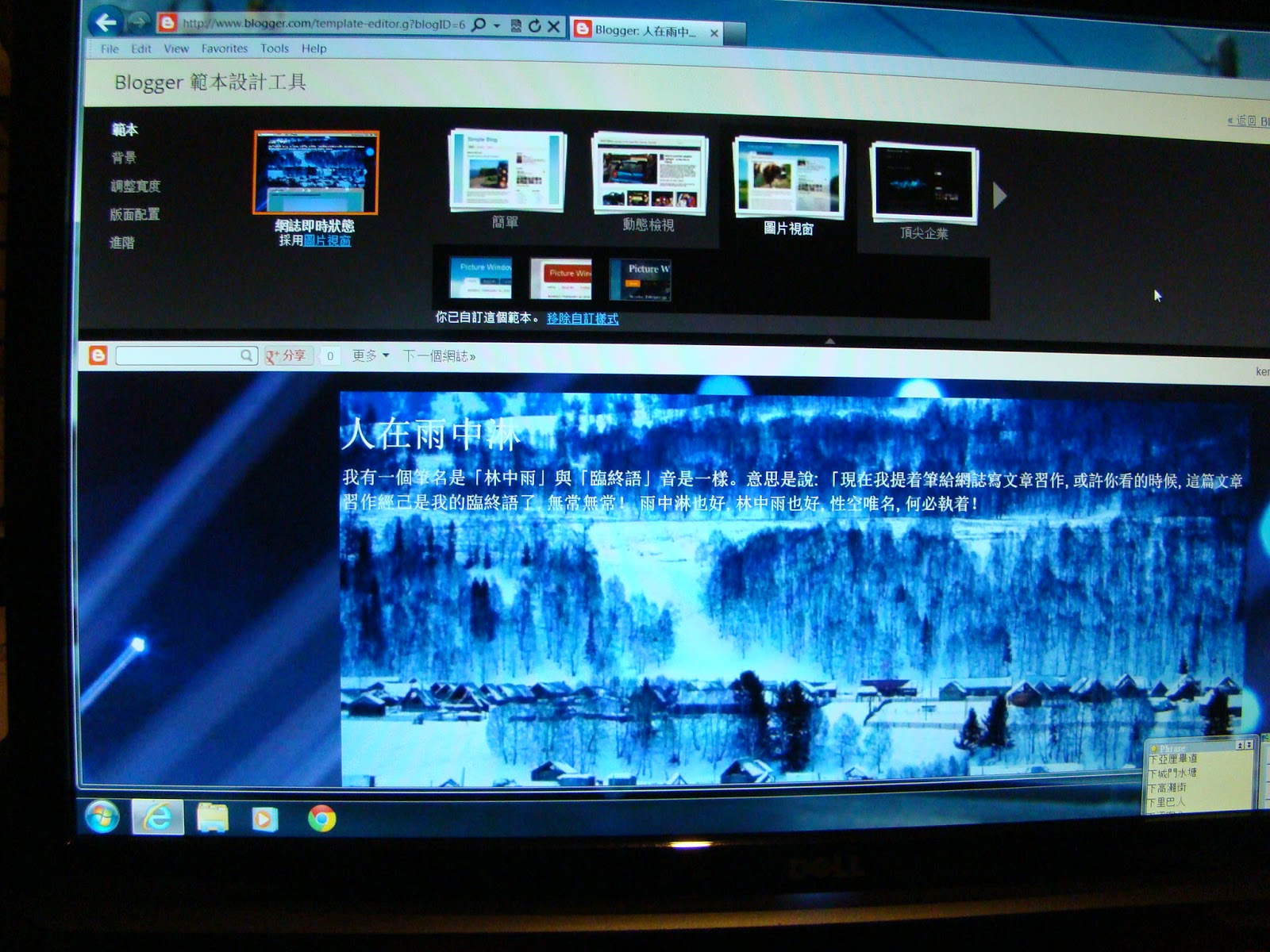Select 版面配置 in the left sidebar
The width and height of the screenshot is (1270, 952).
point(134,214)
